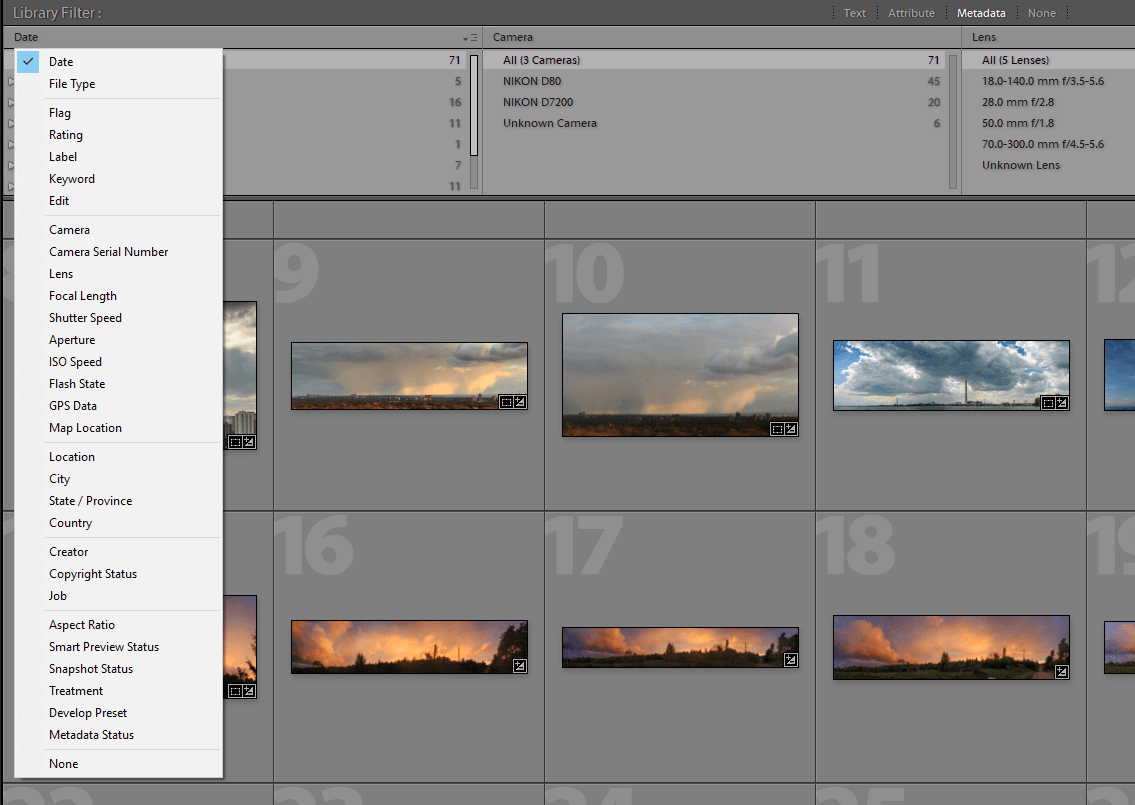Filter by 70.0-300.0 mm f/4.5-5.6 lens
Screen dimensions: 1135x805
tap(1049, 144)
